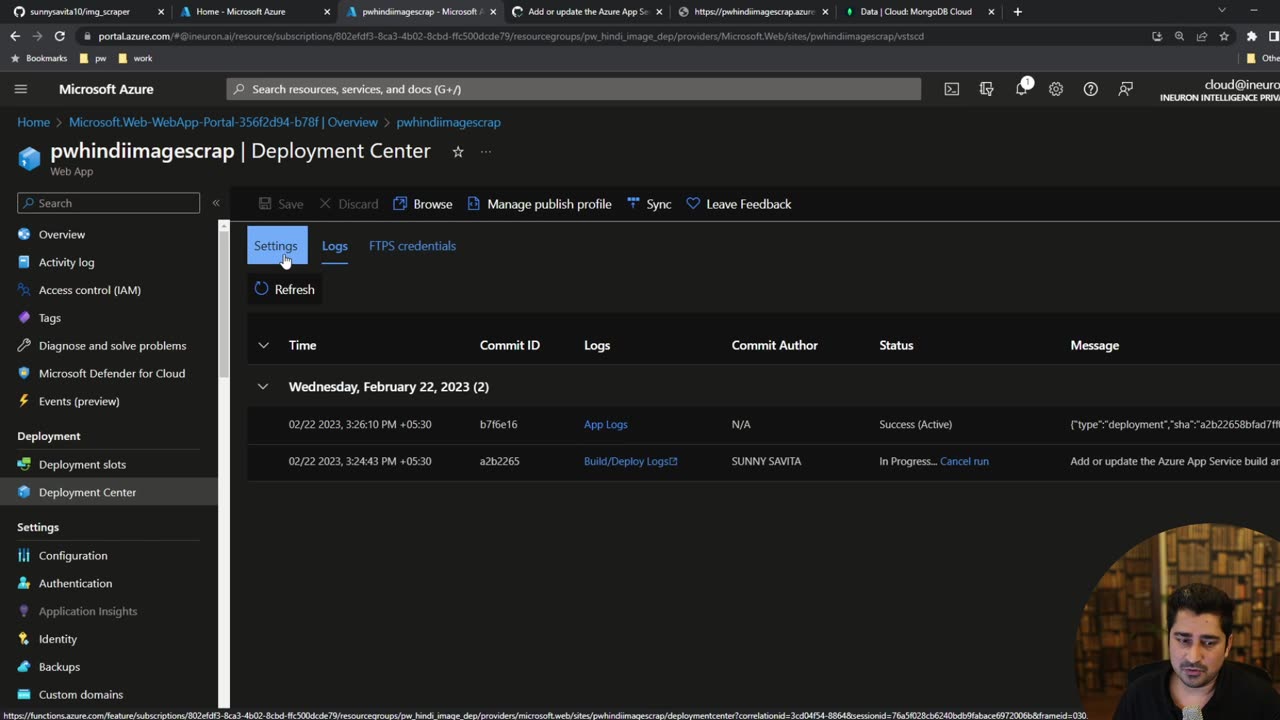Click Browse in the command bar

pyautogui.click(x=423, y=204)
